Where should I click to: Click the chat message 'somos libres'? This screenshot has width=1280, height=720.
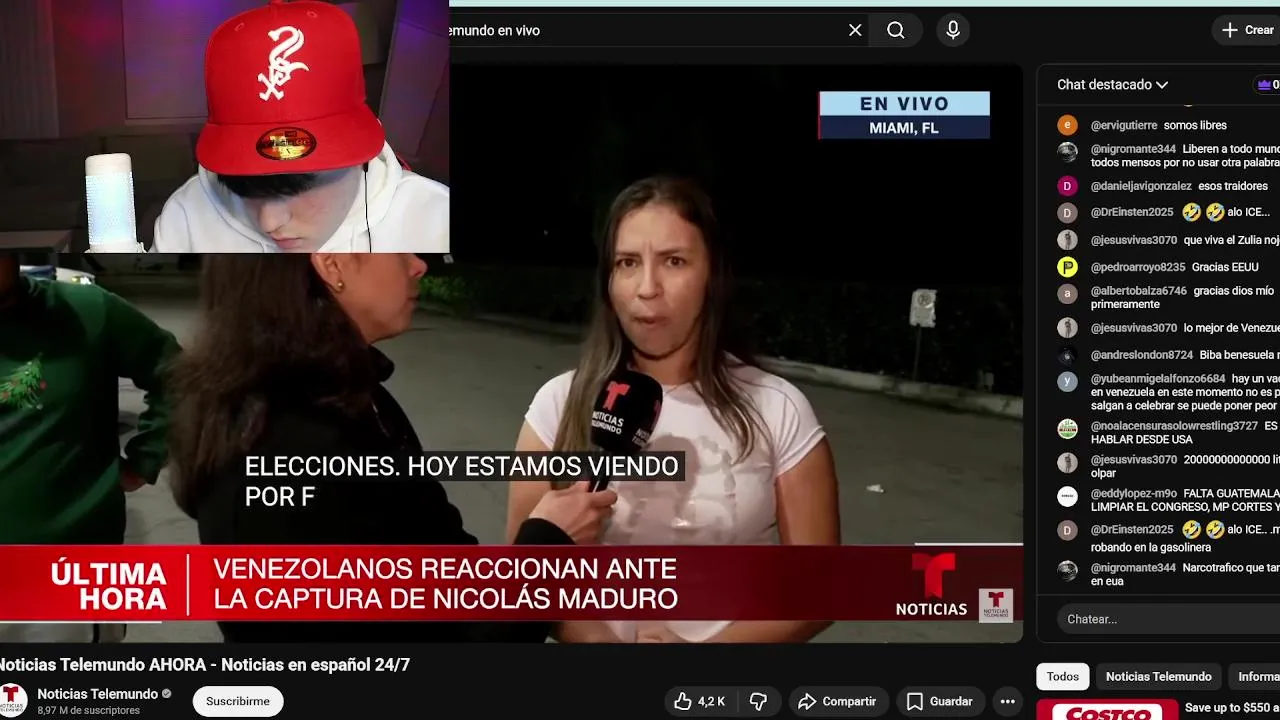click(1195, 125)
